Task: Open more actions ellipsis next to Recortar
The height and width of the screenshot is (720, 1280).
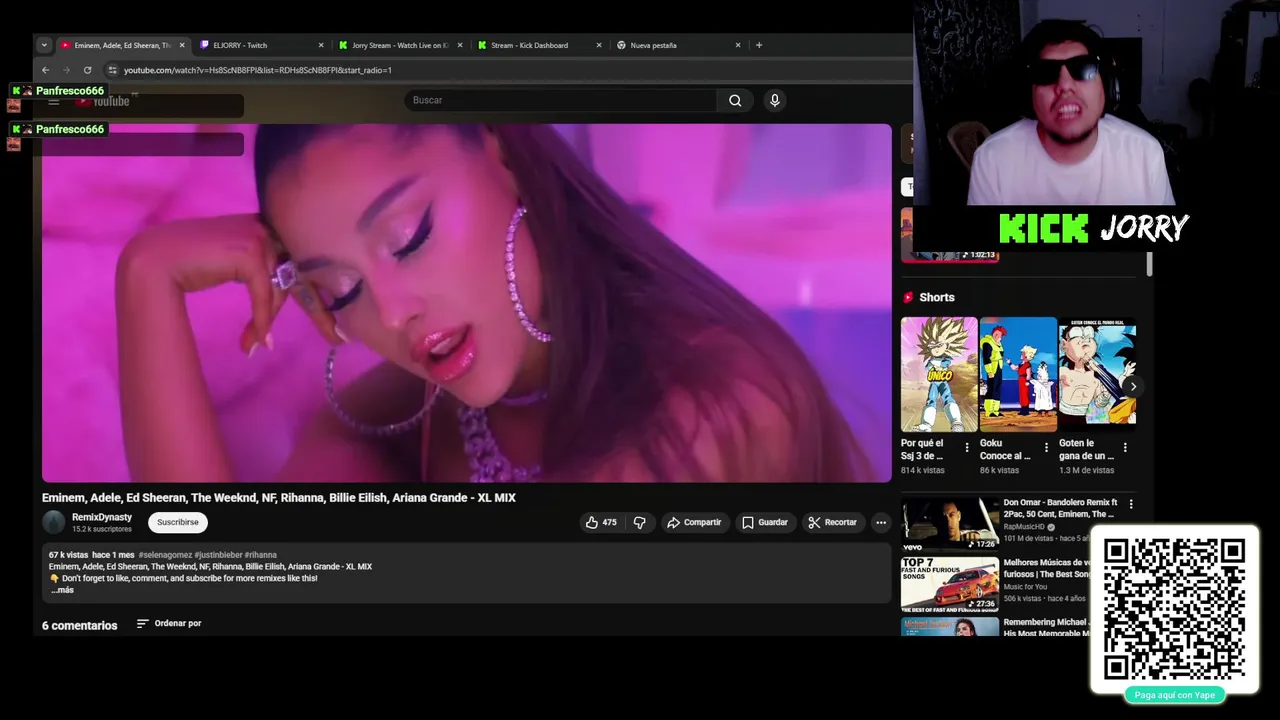Action: coord(880,522)
